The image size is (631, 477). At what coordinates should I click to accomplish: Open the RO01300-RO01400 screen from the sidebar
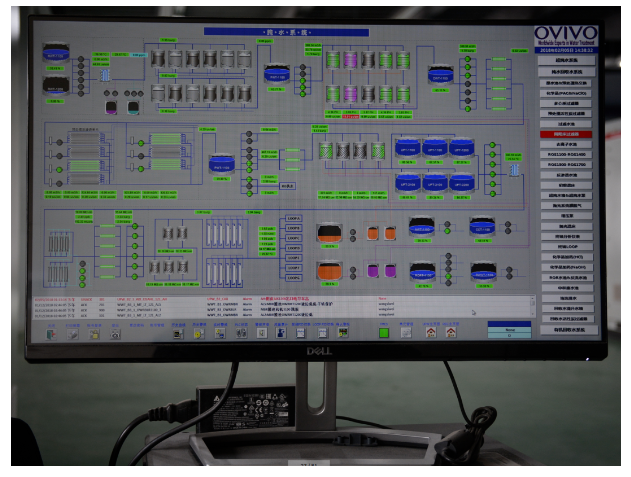(566, 154)
